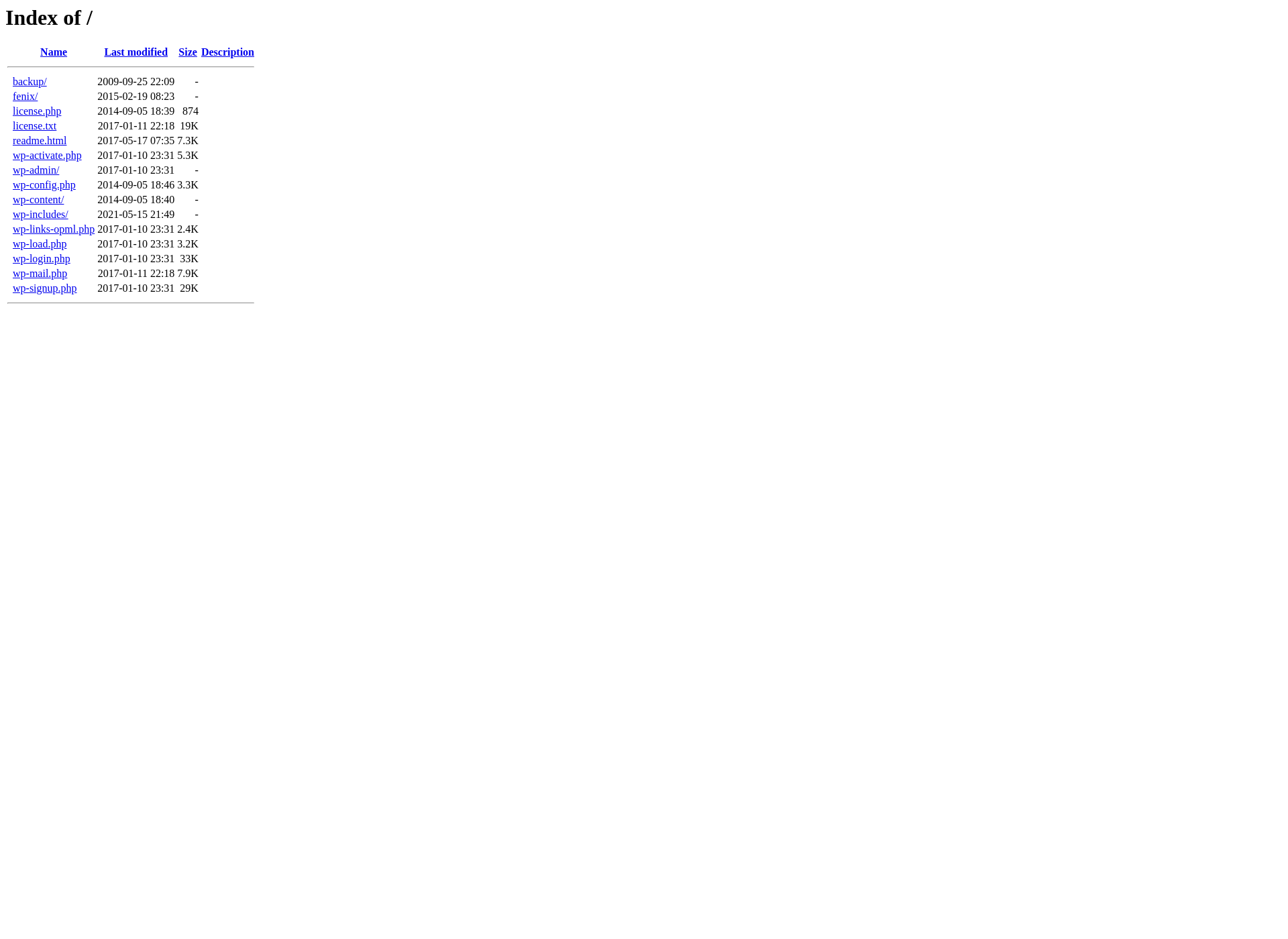Screen dimensions: 1288x939
Task: Click the wp-load.php file link
Action: [39, 244]
